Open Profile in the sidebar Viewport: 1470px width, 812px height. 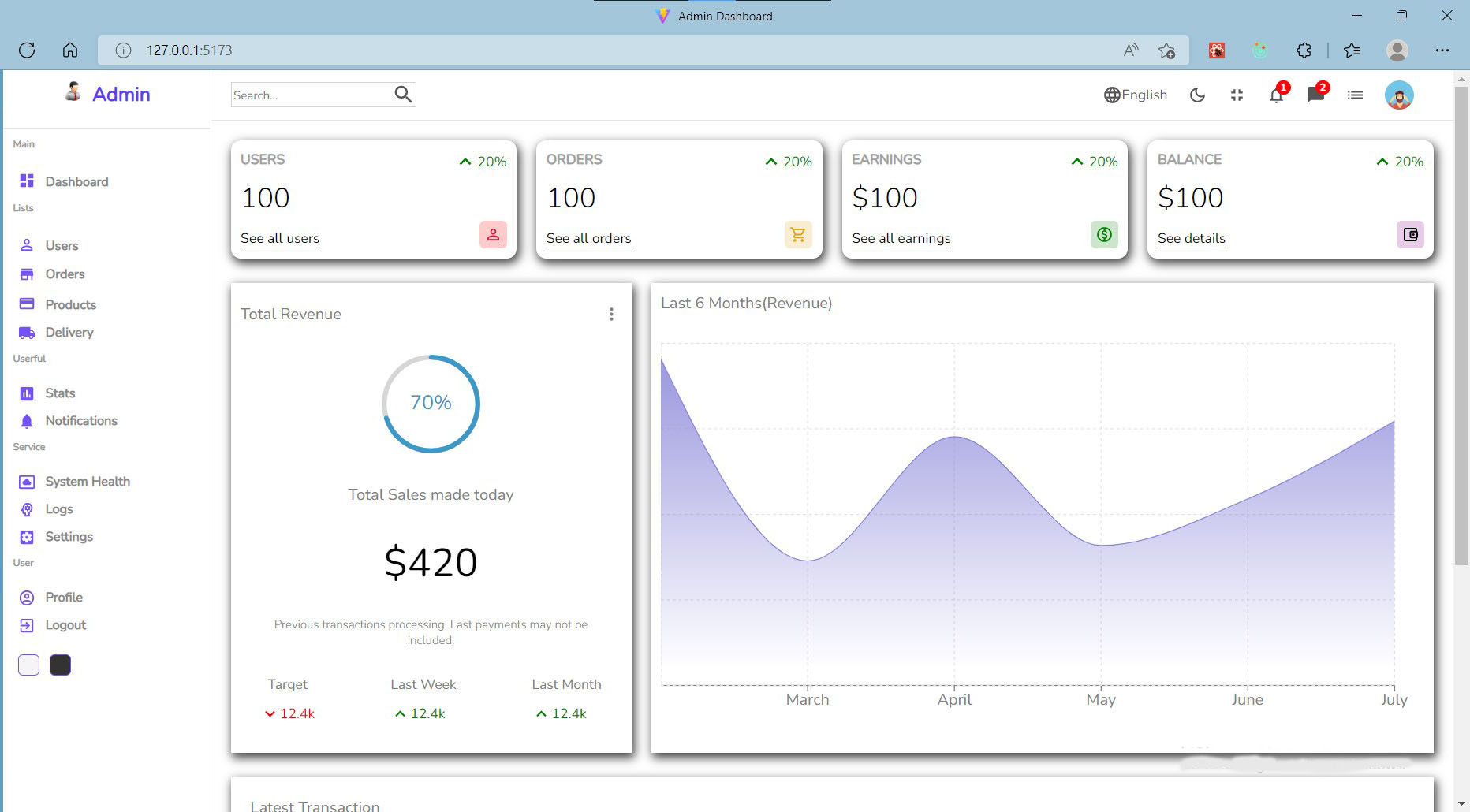[x=50, y=598]
